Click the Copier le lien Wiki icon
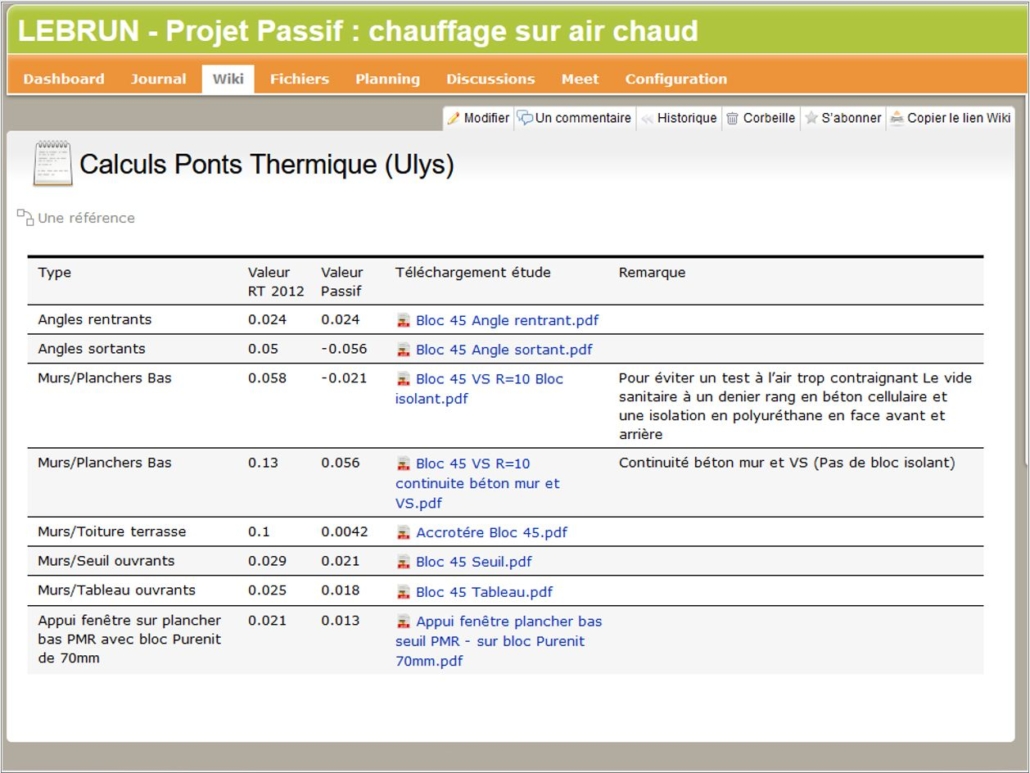The width and height of the screenshot is (1030, 773). coord(897,118)
